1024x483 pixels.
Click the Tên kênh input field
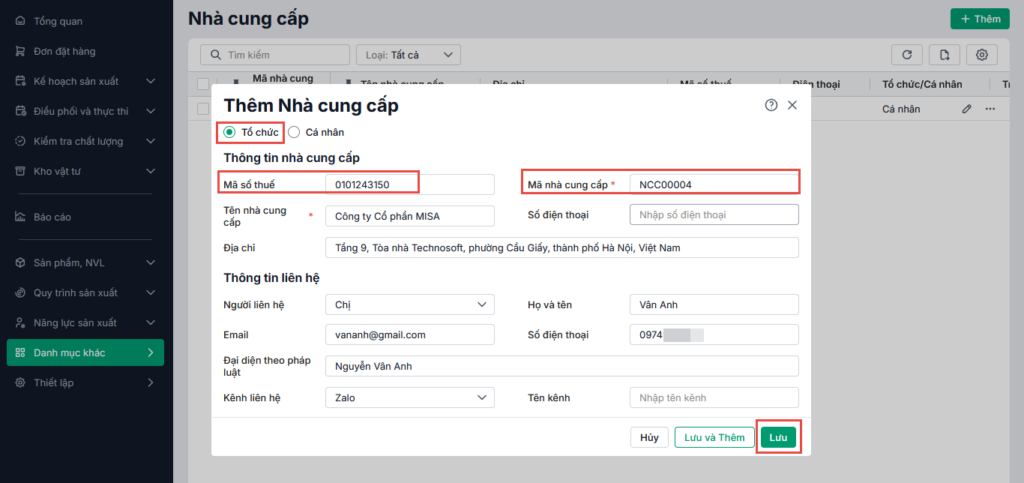pyautogui.click(x=714, y=397)
